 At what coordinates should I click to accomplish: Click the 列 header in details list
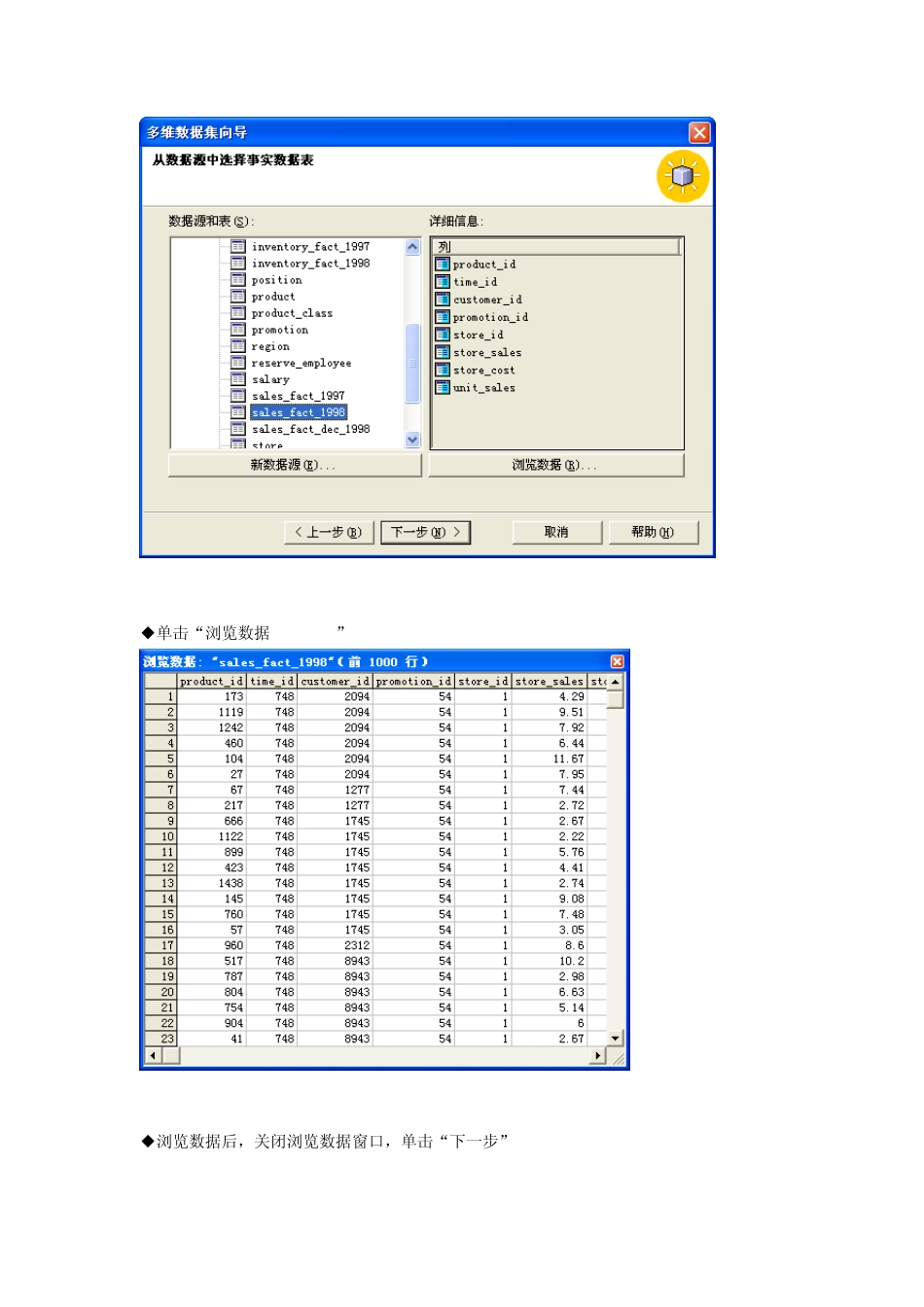pyautogui.click(x=556, y=247)
